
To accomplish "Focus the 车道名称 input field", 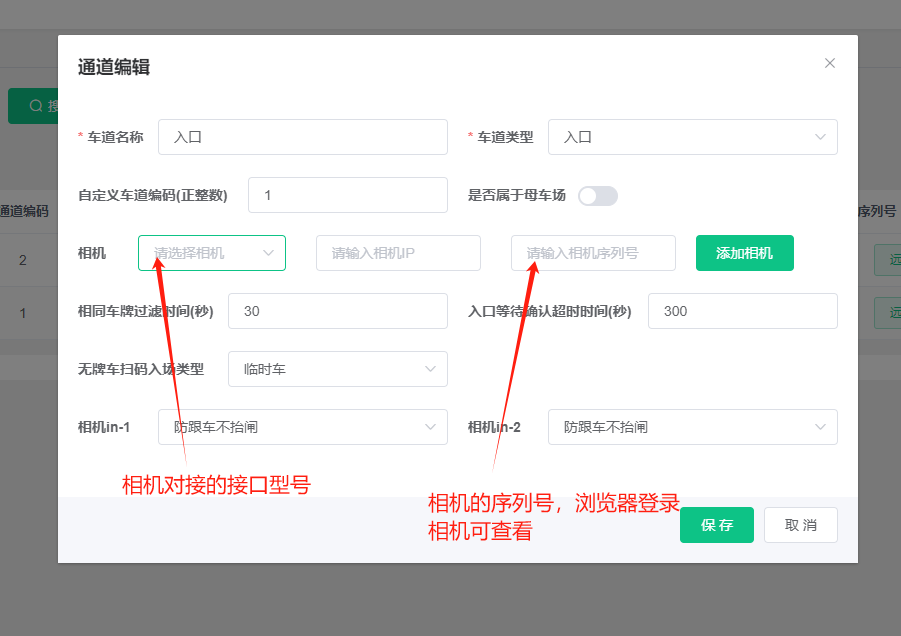I will 302,137.
